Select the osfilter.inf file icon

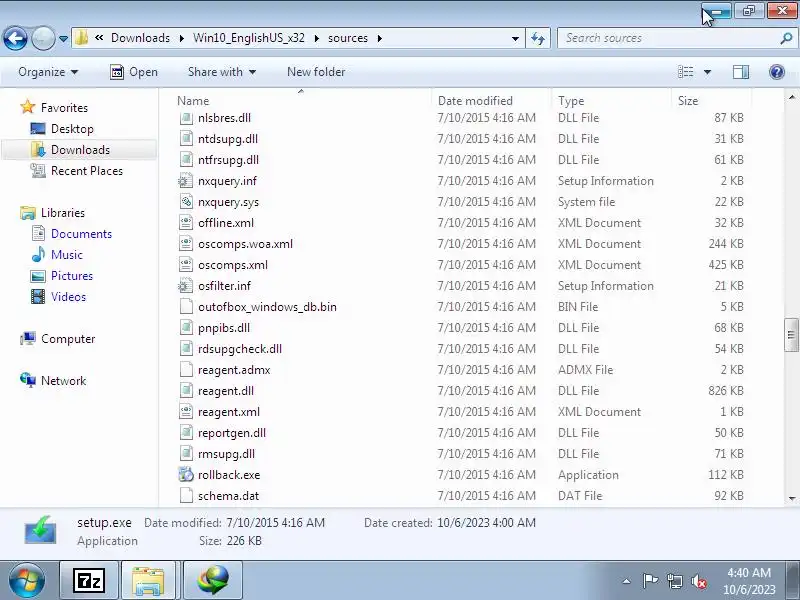pos(186,286)
